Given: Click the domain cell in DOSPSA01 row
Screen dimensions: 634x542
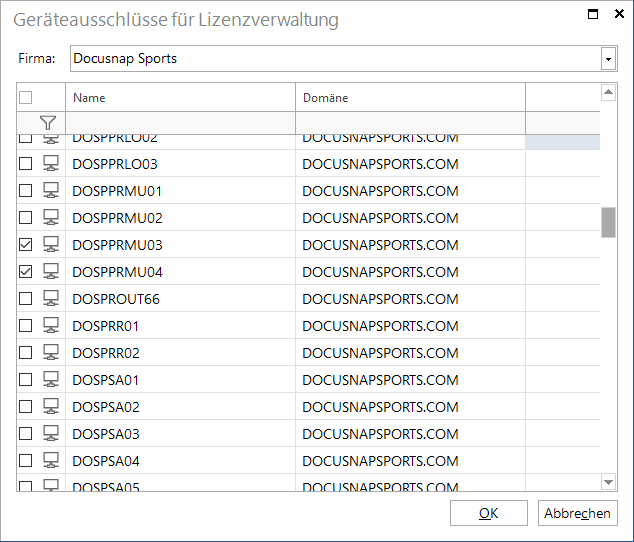Looking at the screenshot, I should 410,379.
